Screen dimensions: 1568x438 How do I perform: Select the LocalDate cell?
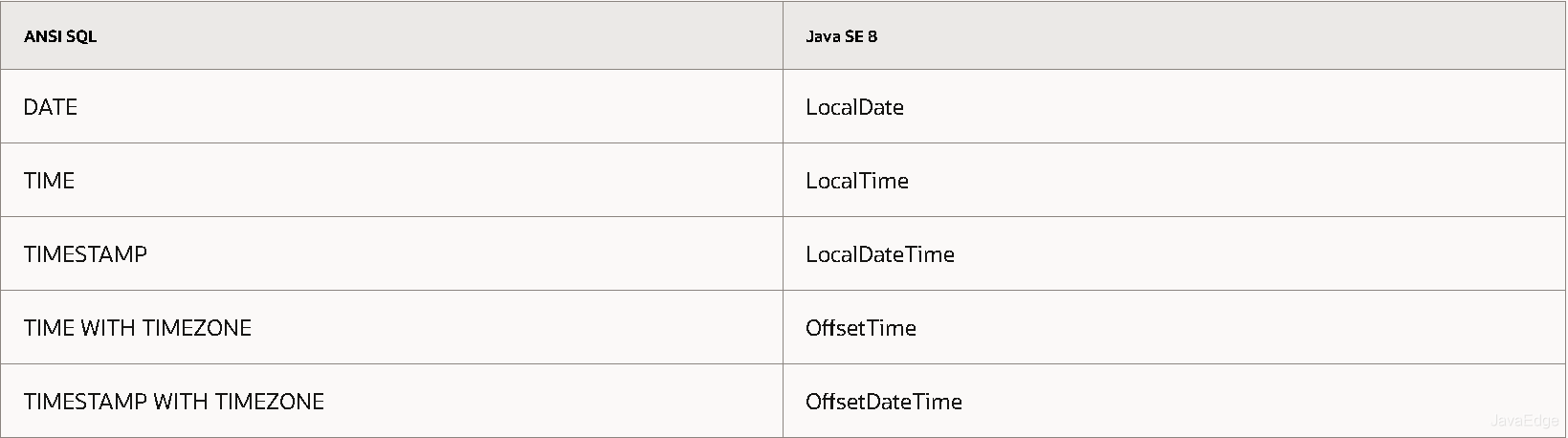tap(1174, 106)
